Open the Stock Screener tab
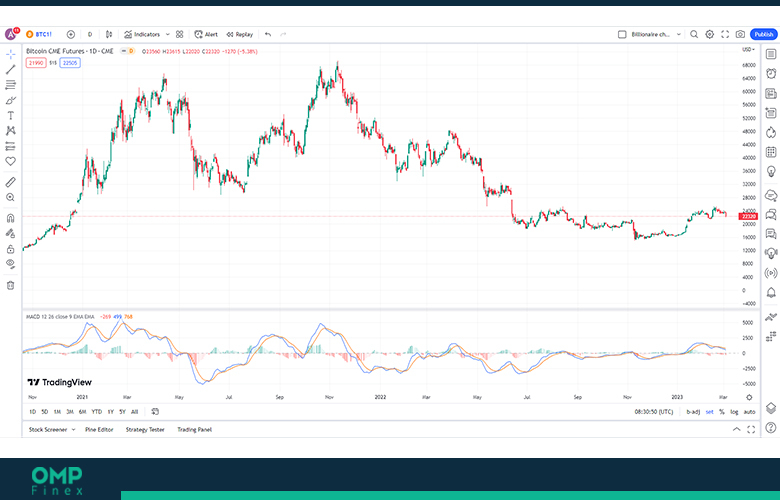The image size is (780, 500). coord(48,429)
